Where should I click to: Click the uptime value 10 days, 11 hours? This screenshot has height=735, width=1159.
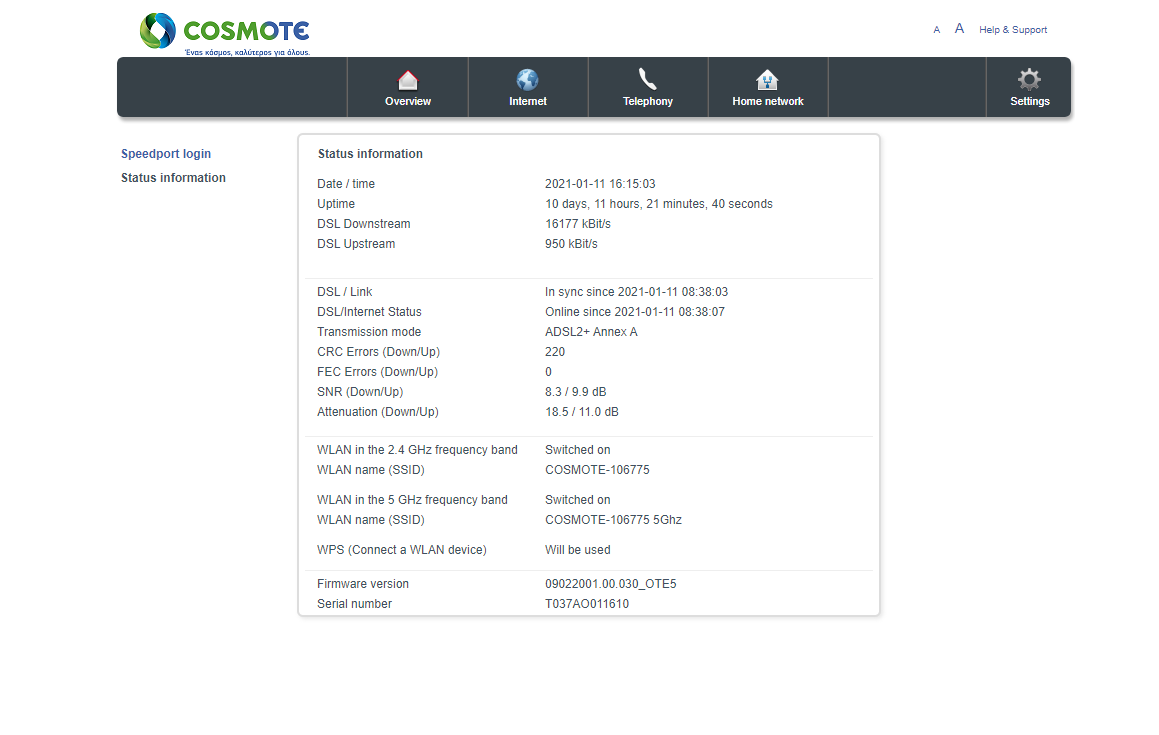(x=659, y=204)
